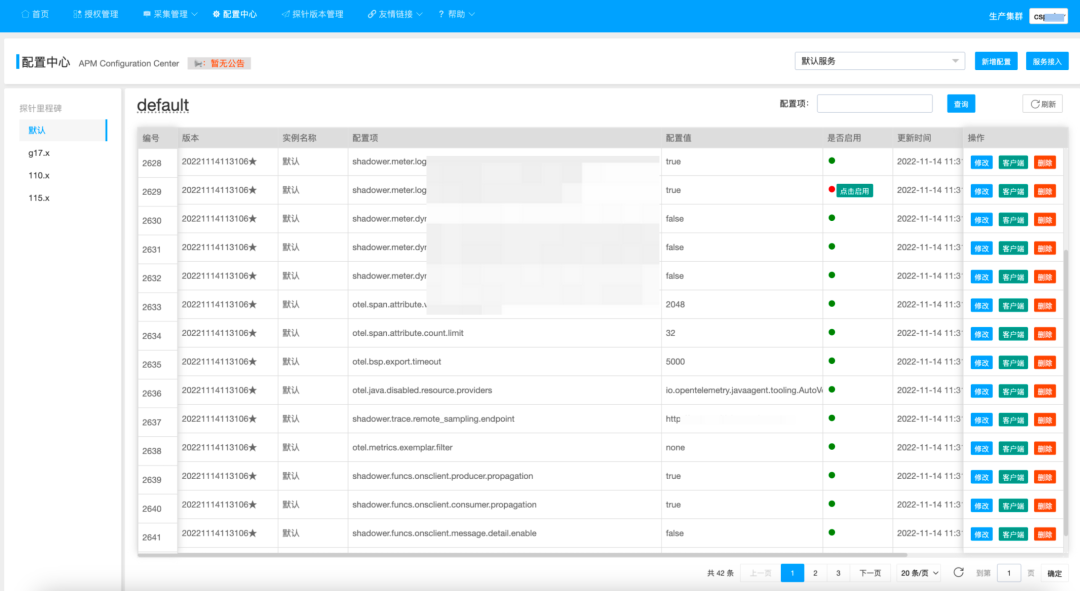
Task: Click 客户端 for row 2637
Action: 1013,419
